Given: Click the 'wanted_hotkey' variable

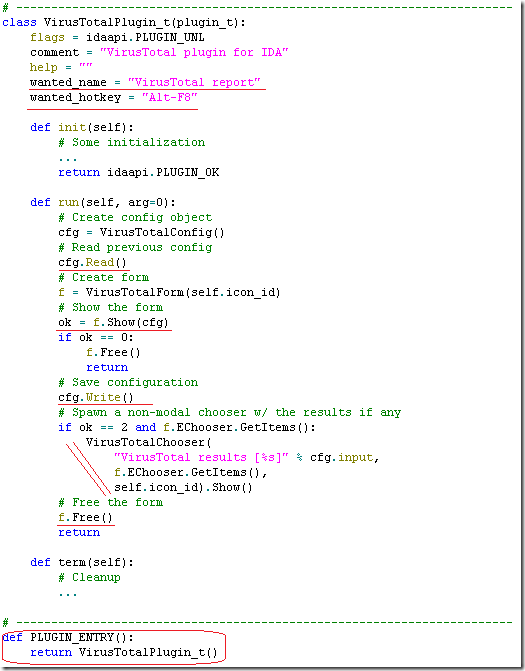Looking at the screenshot, I should click(75, 98).
